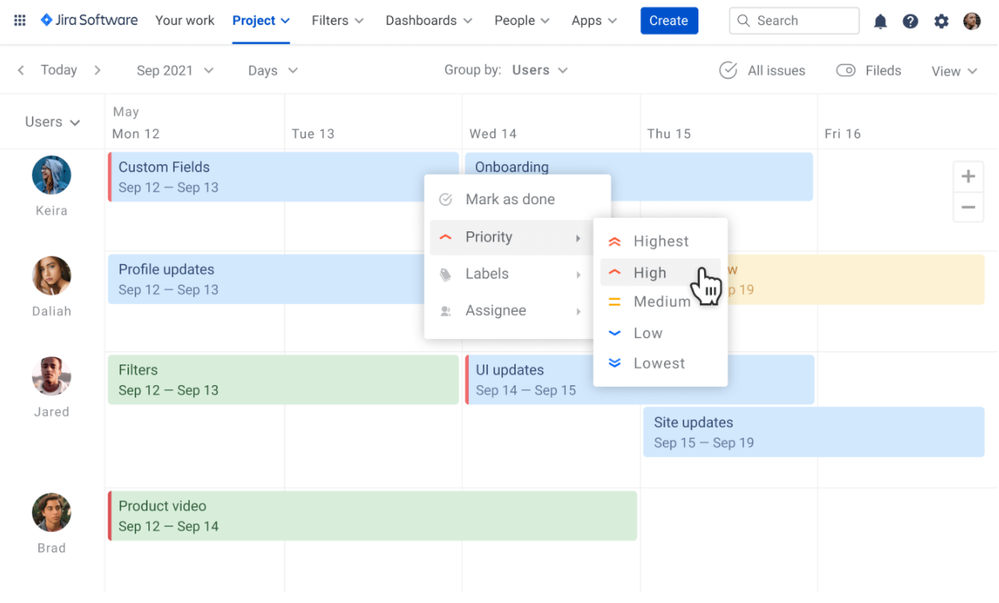Select the Lowest priority chevron icon
This screenshot has height=603, width=999.
pos(613,363)
